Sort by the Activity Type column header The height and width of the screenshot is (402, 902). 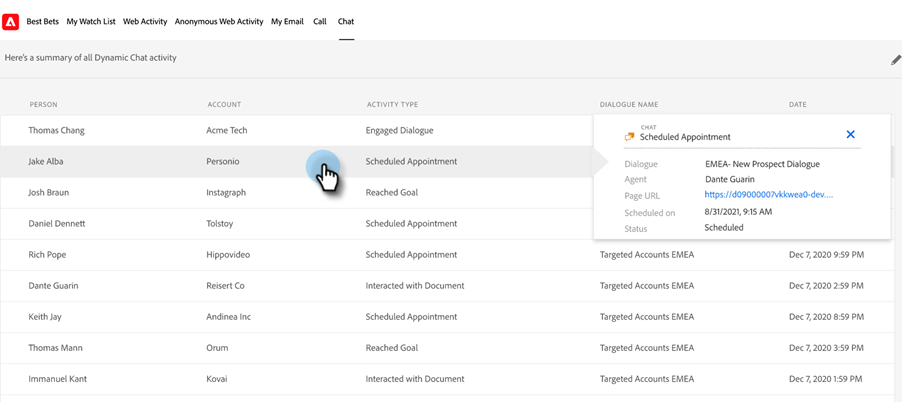click(392, 105)
